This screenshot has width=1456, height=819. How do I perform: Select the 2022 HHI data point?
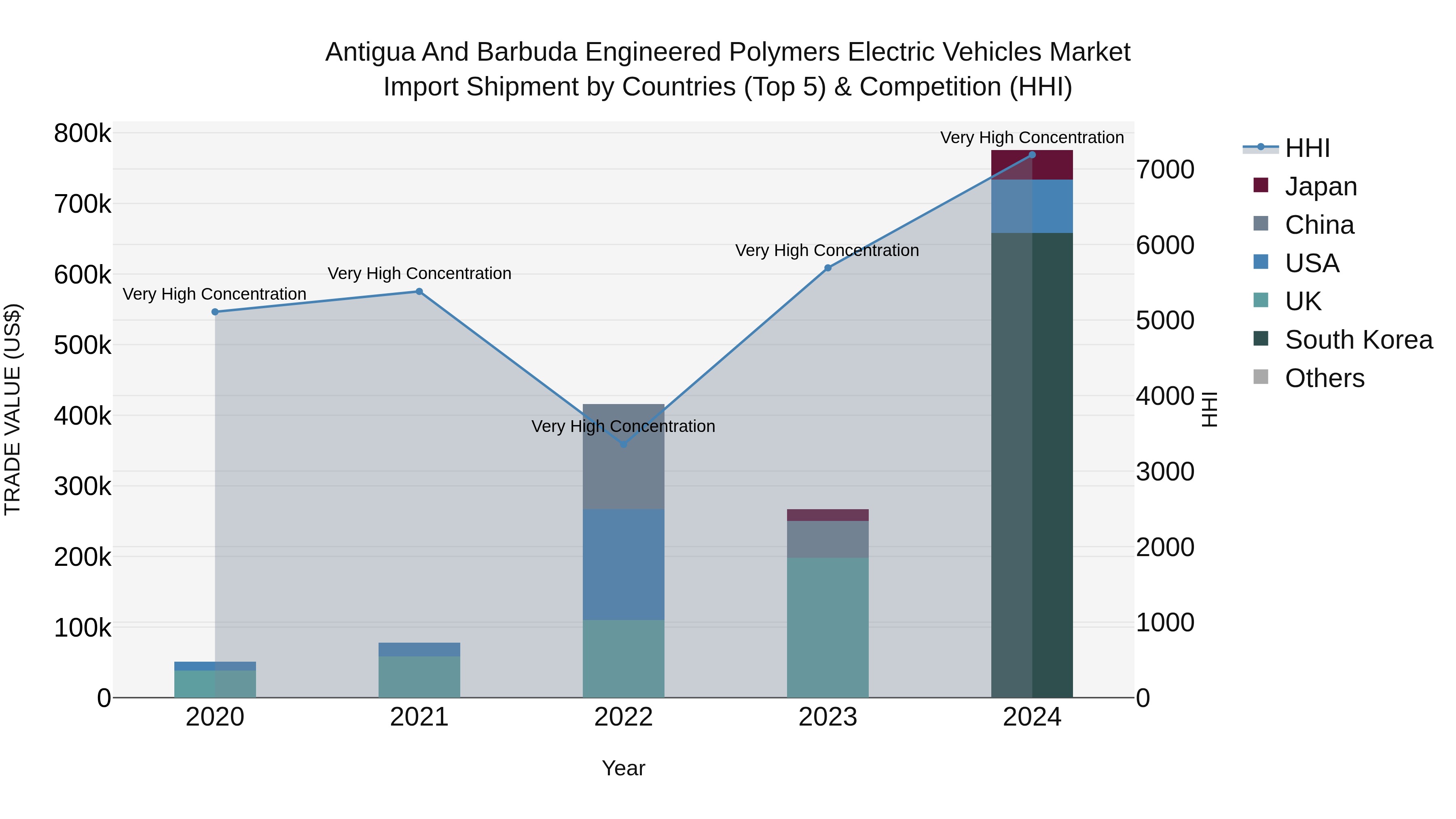click(x=623, y=444)
